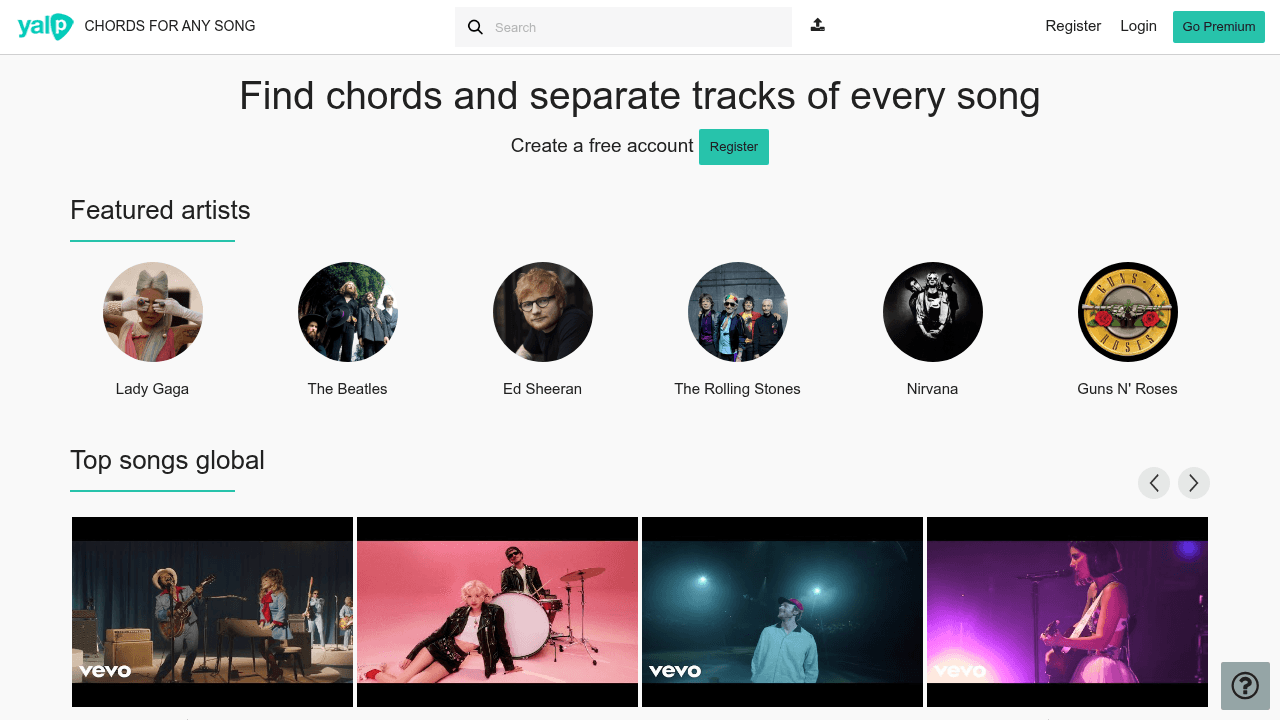Select The Rolling Stones artist label
This screenshot has height=720, width=1280.
(x=738, y=389)
